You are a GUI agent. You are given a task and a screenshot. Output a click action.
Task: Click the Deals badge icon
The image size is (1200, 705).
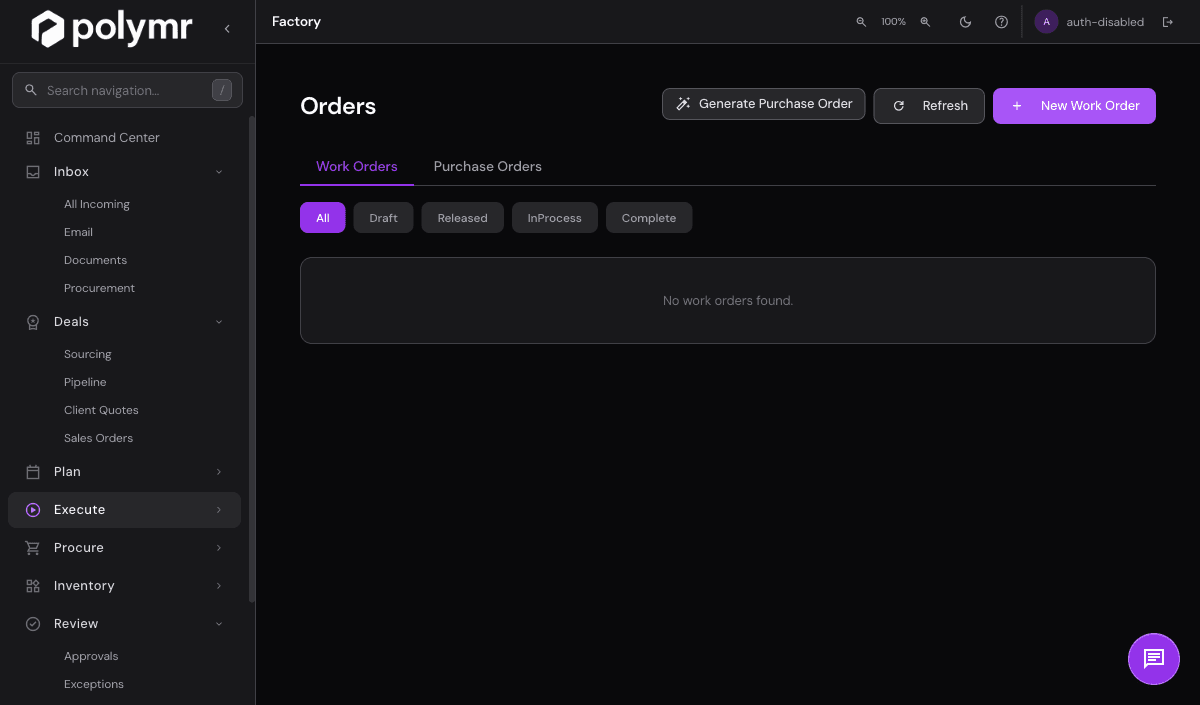click(33, 322)
